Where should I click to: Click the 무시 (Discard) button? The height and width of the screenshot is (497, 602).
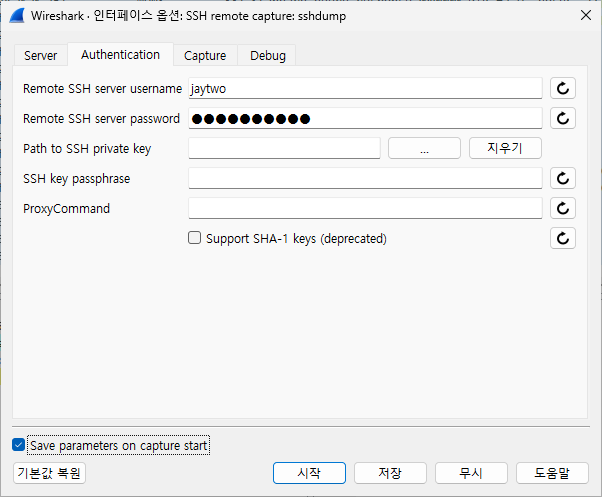pos(471,473)
